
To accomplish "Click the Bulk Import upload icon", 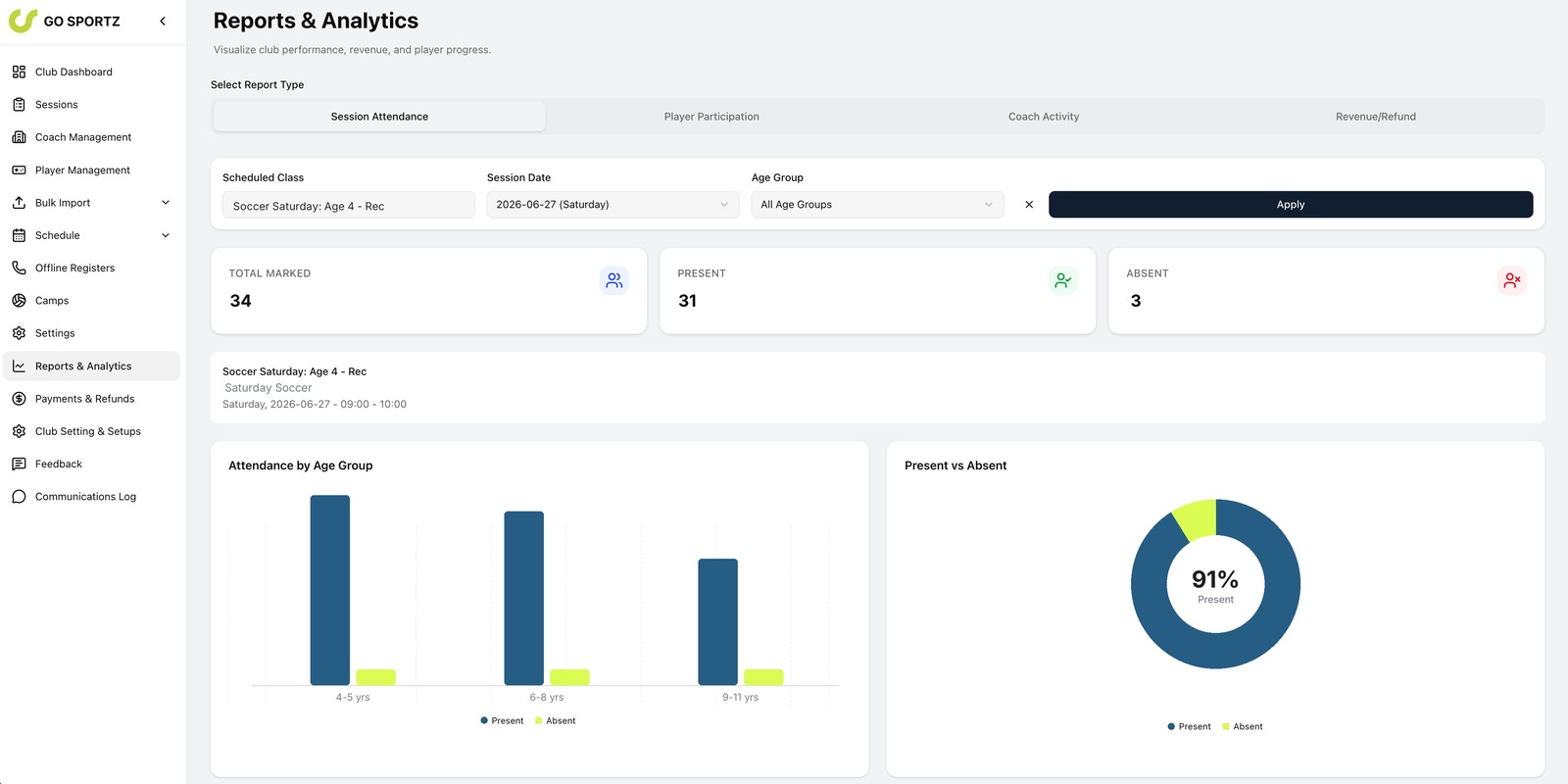I will click(x=19, y=203).
